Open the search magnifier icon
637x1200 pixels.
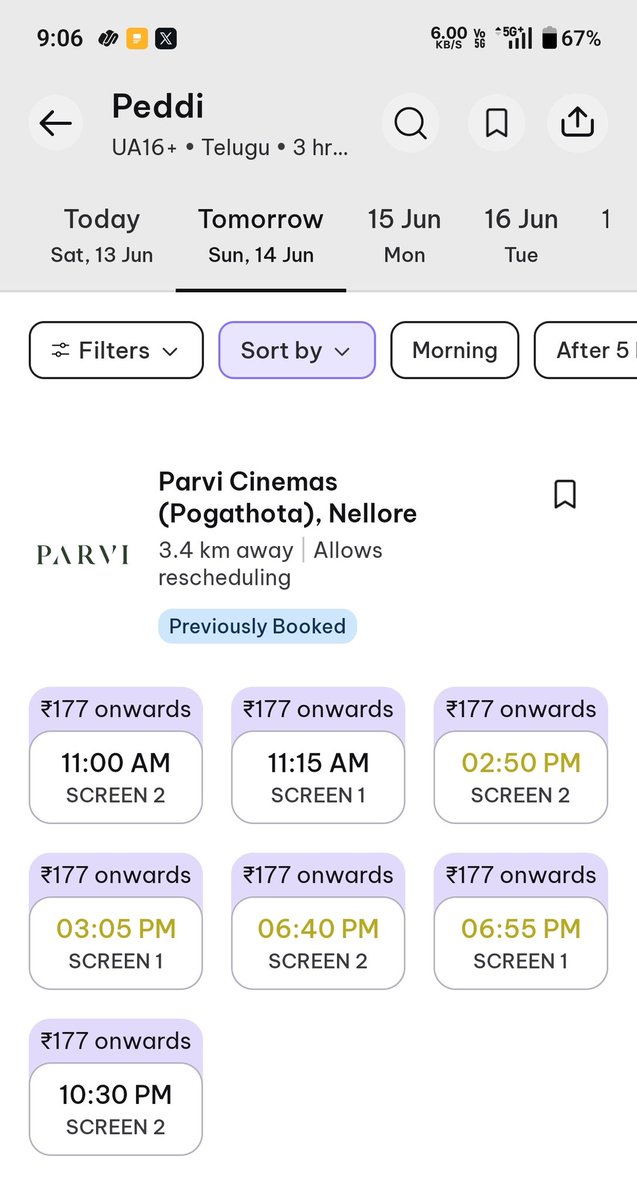point(410,124)
